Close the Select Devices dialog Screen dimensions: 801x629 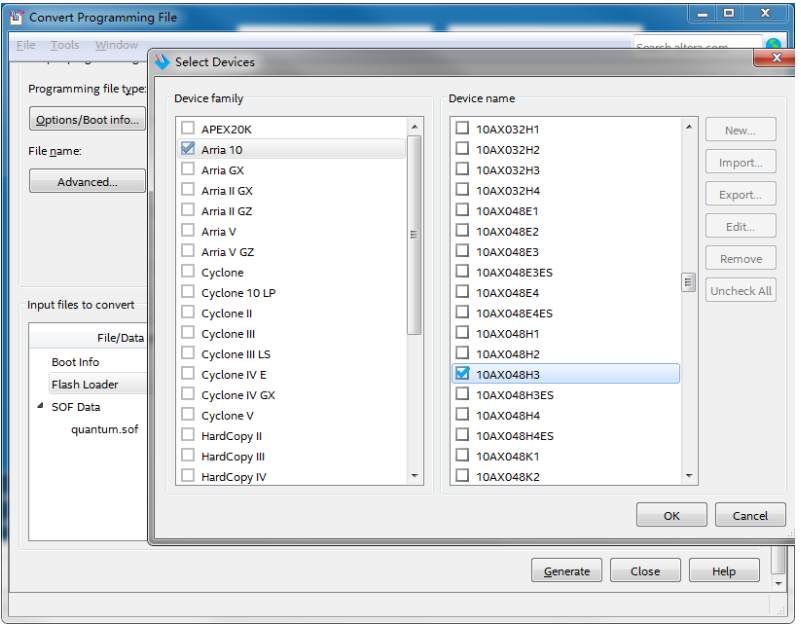coord(775,58)
